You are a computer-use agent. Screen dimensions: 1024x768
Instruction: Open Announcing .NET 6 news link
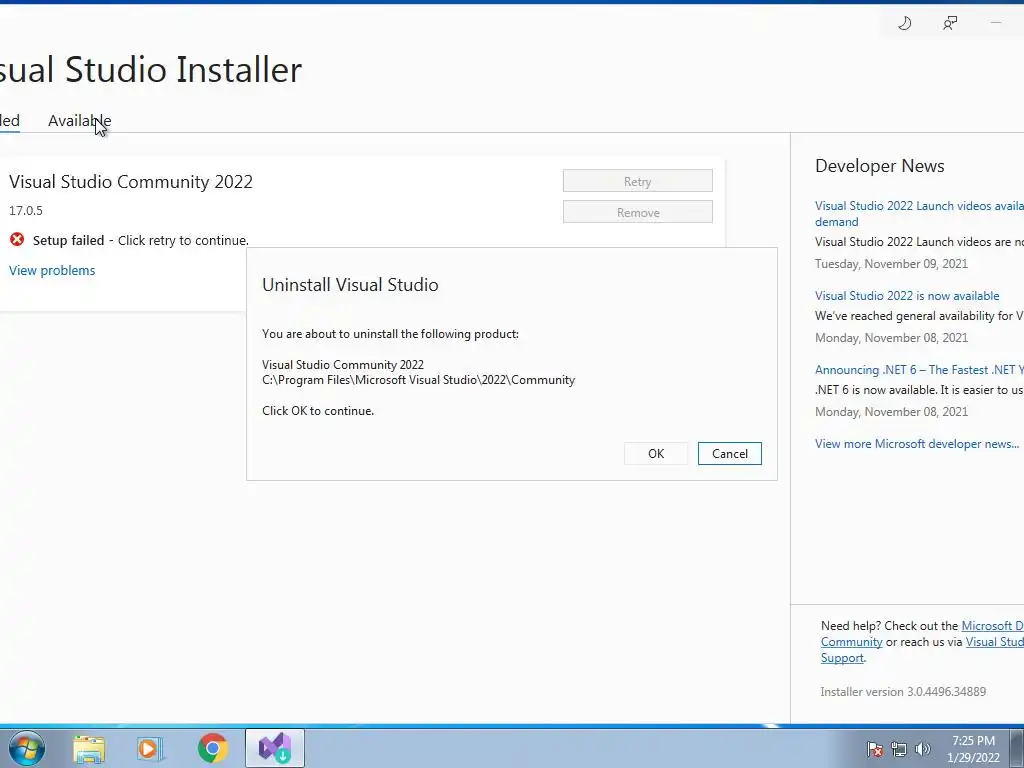tap(919, 370)
